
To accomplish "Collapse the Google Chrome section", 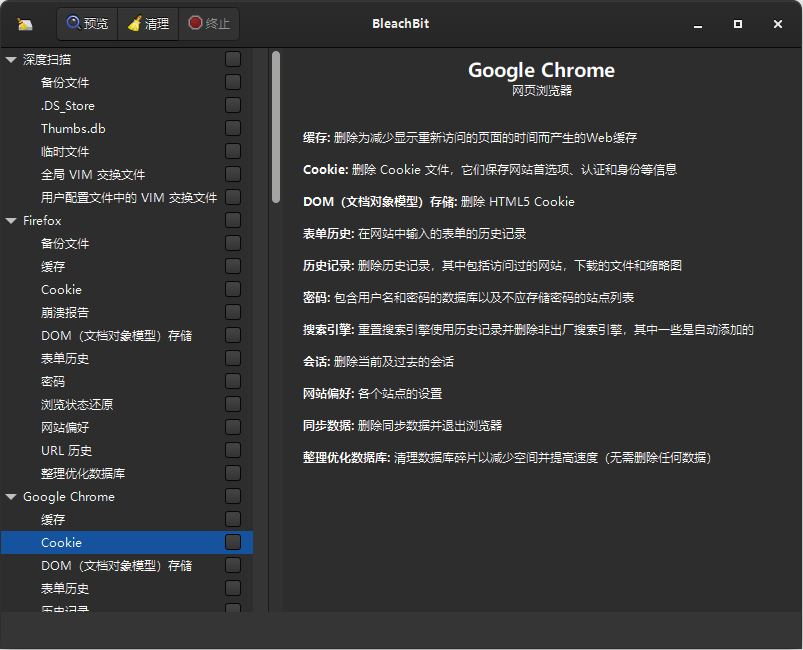I will click(x=11, y=496).
